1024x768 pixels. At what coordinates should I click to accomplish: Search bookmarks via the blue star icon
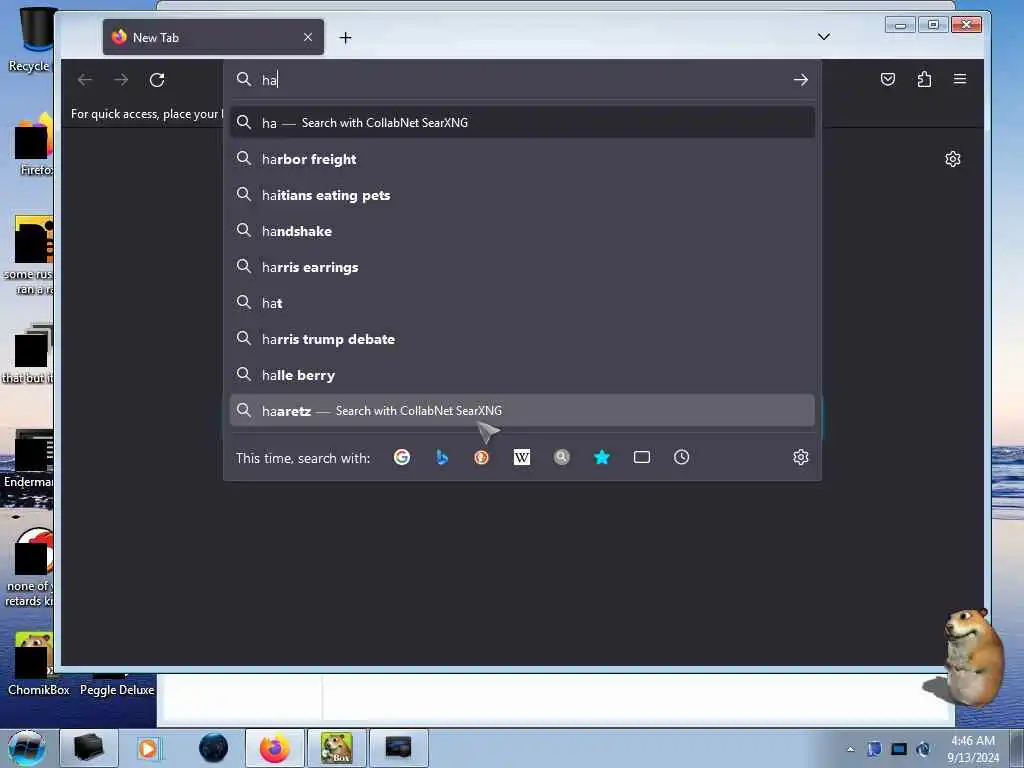click(x=601, y=457)
